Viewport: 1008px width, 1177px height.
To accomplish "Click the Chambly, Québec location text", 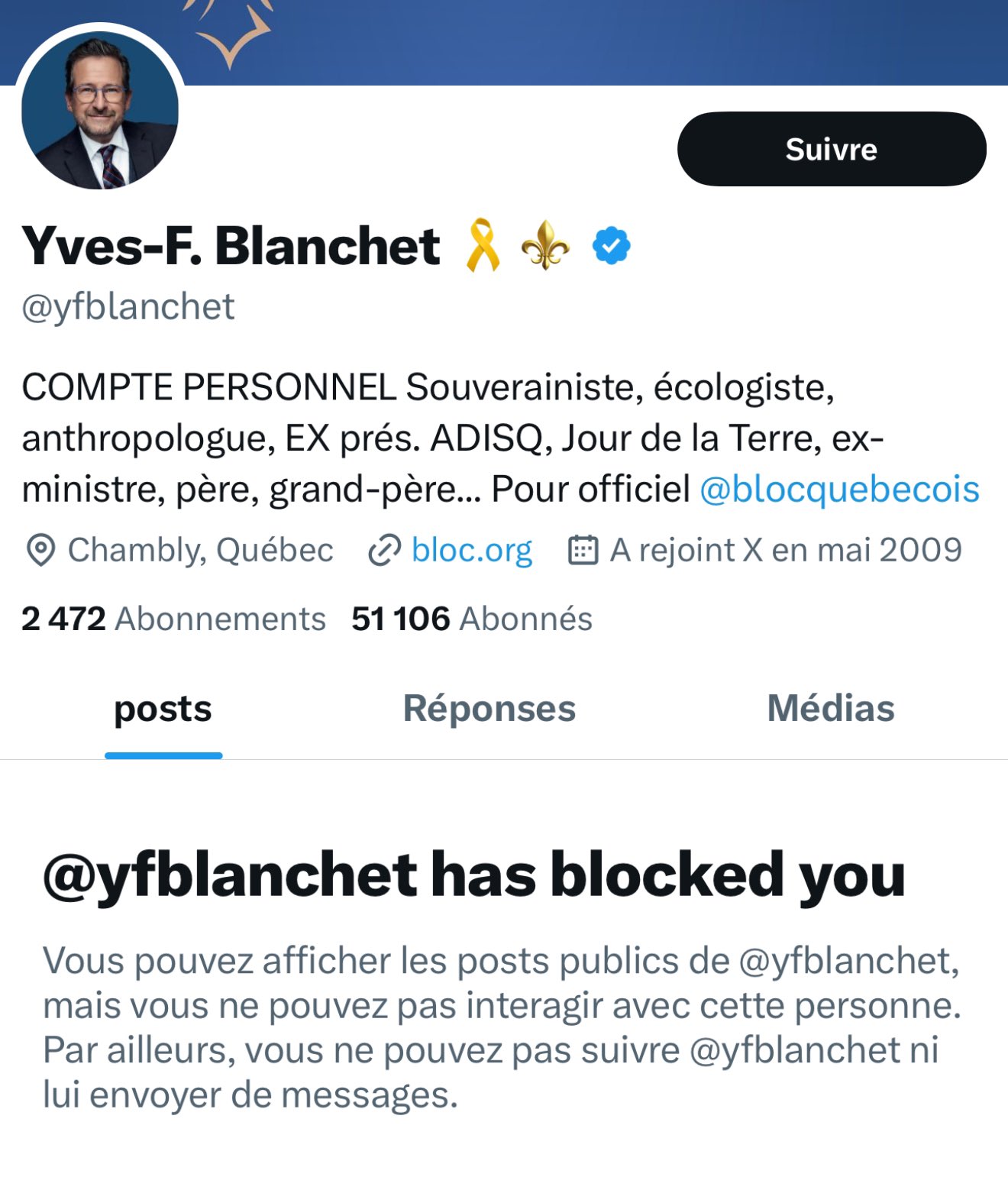I will [x=200, y=550].
